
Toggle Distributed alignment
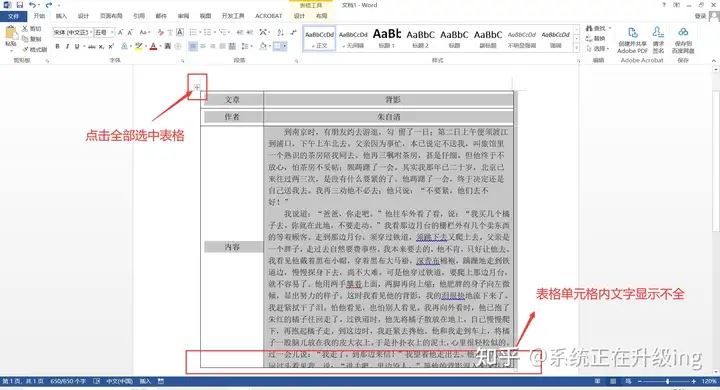[232, 46]
